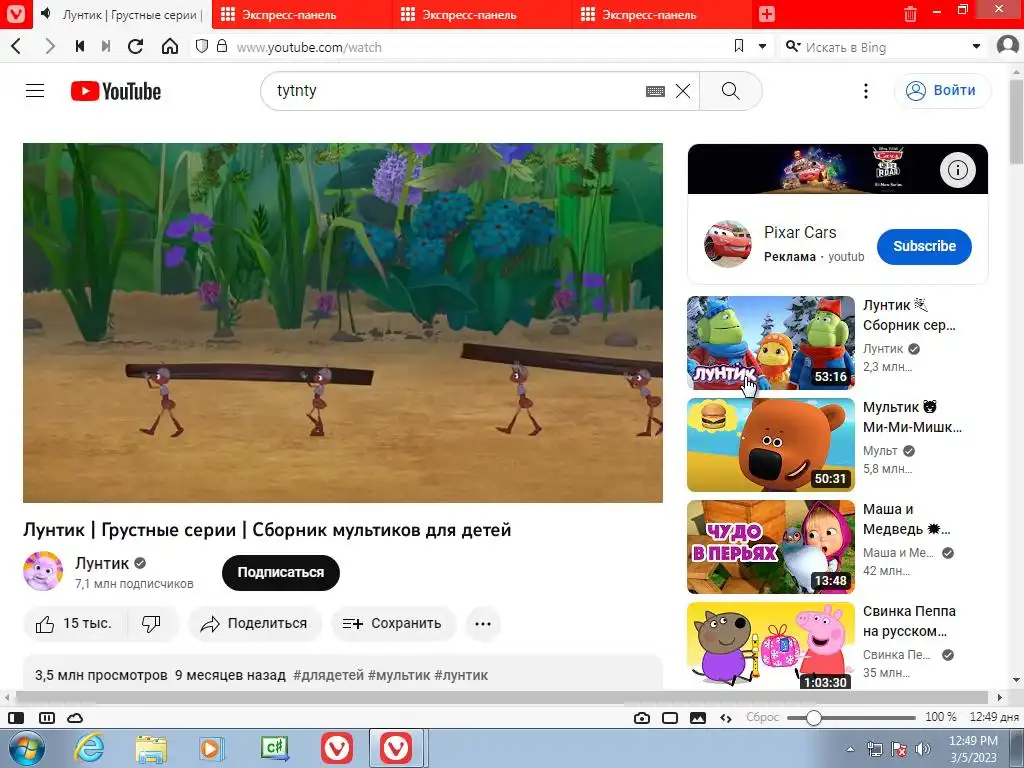Image resolution: width=1024 pixels, height=768 pixels.
Task: Reset zoom with Сброс button
Action: [x=762, y=717]
